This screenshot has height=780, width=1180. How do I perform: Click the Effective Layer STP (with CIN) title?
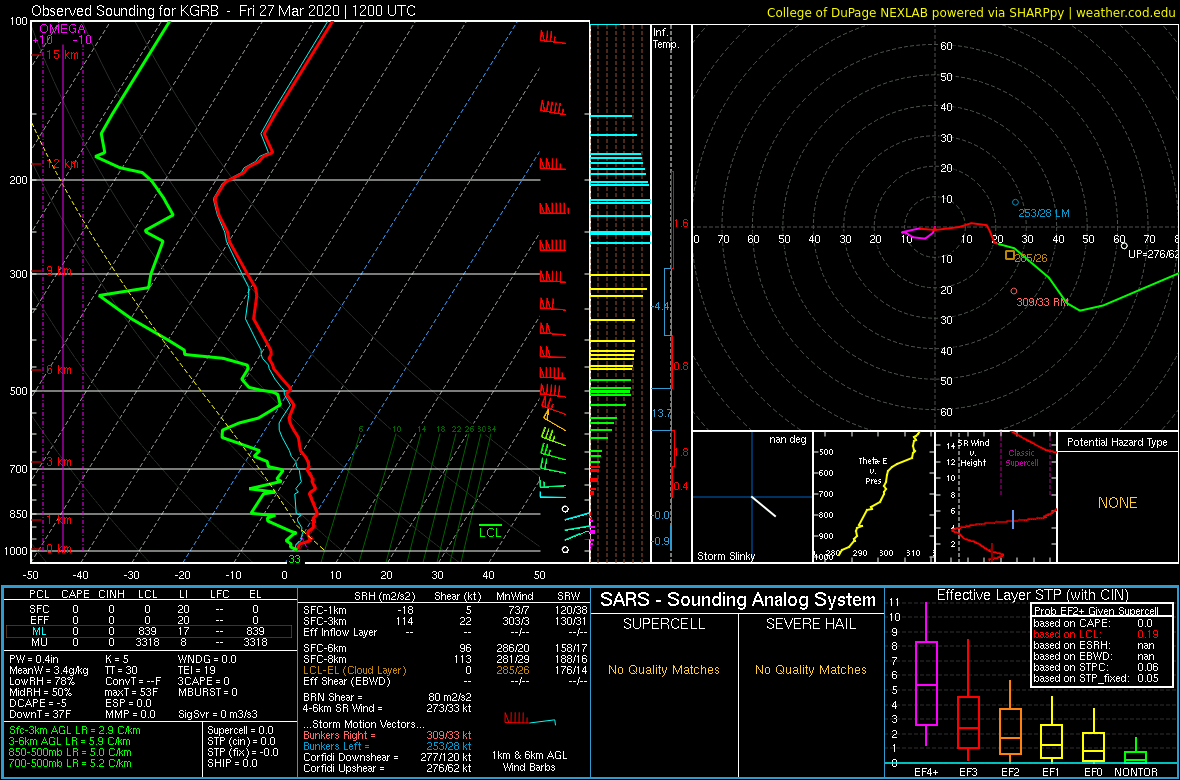coord(1031,596)
